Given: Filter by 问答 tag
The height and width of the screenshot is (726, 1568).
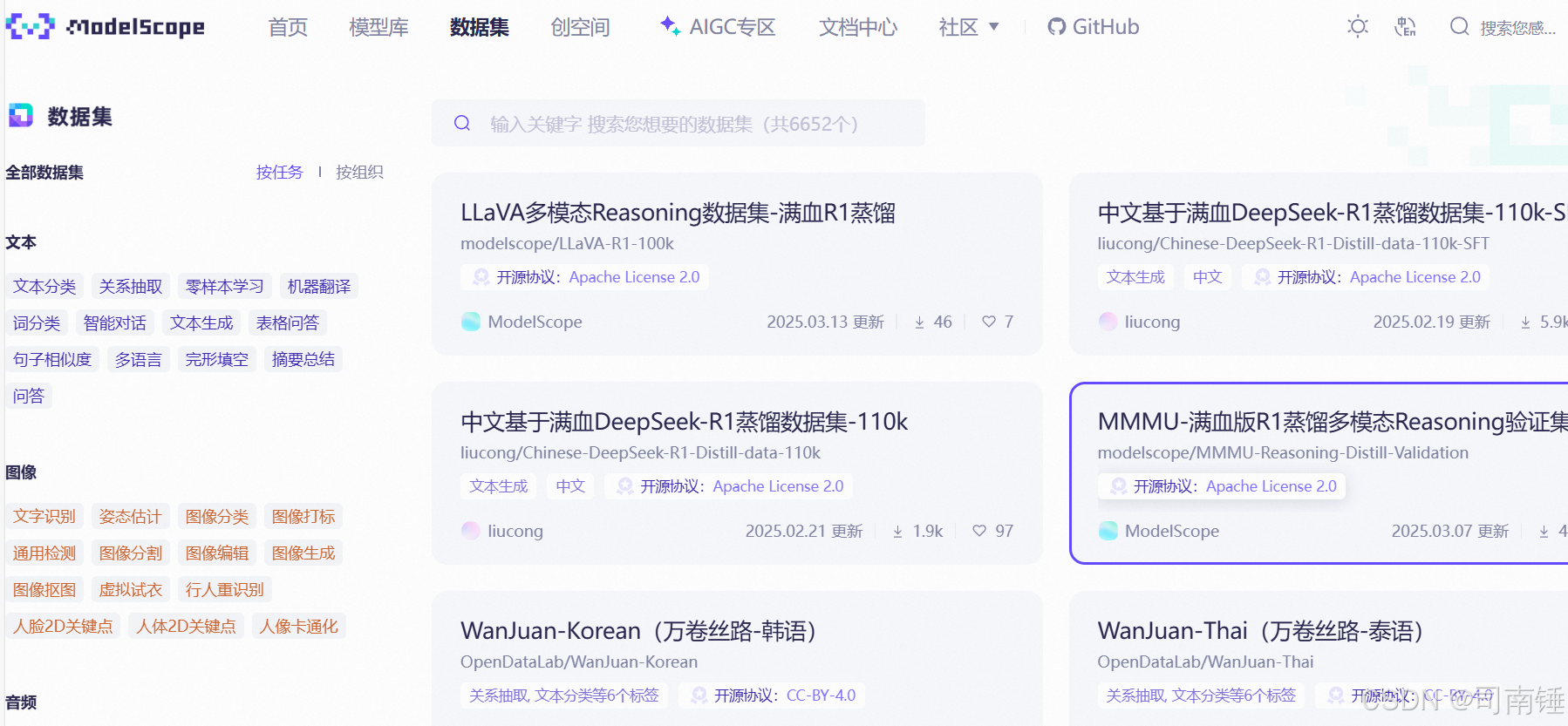Looking at the screenshot, I should [29, 397].
